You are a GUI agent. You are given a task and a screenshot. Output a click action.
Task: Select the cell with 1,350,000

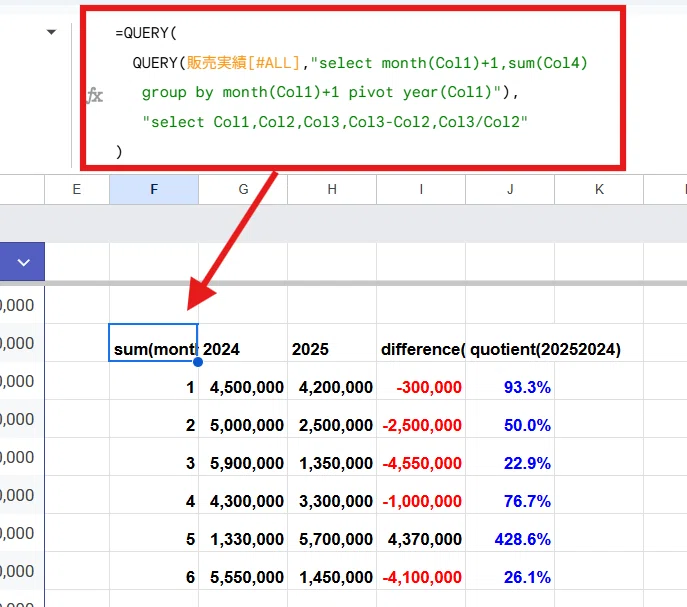(x=332, y=457)
